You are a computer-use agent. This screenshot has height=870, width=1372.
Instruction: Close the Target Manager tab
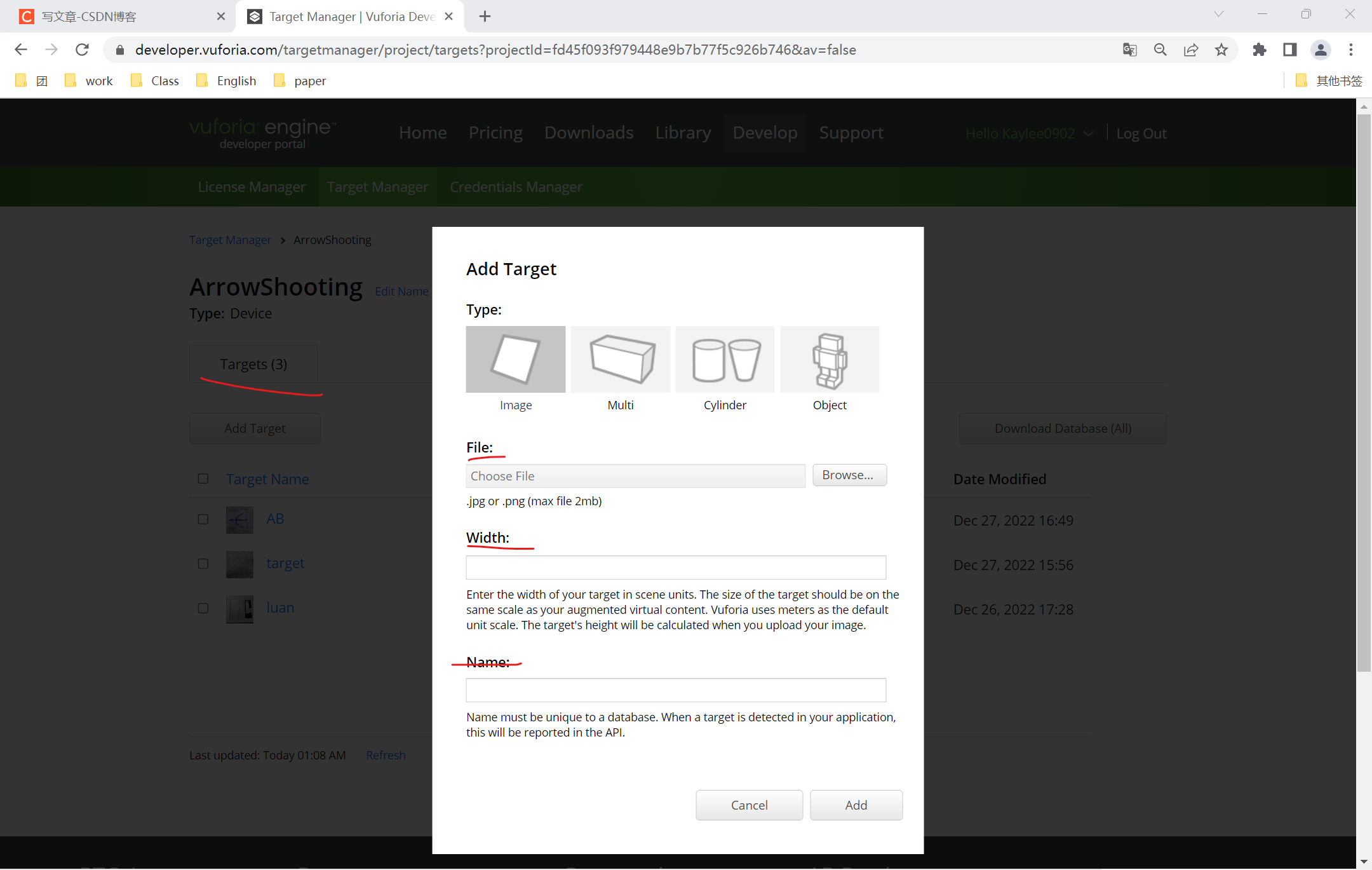[448, 17]
